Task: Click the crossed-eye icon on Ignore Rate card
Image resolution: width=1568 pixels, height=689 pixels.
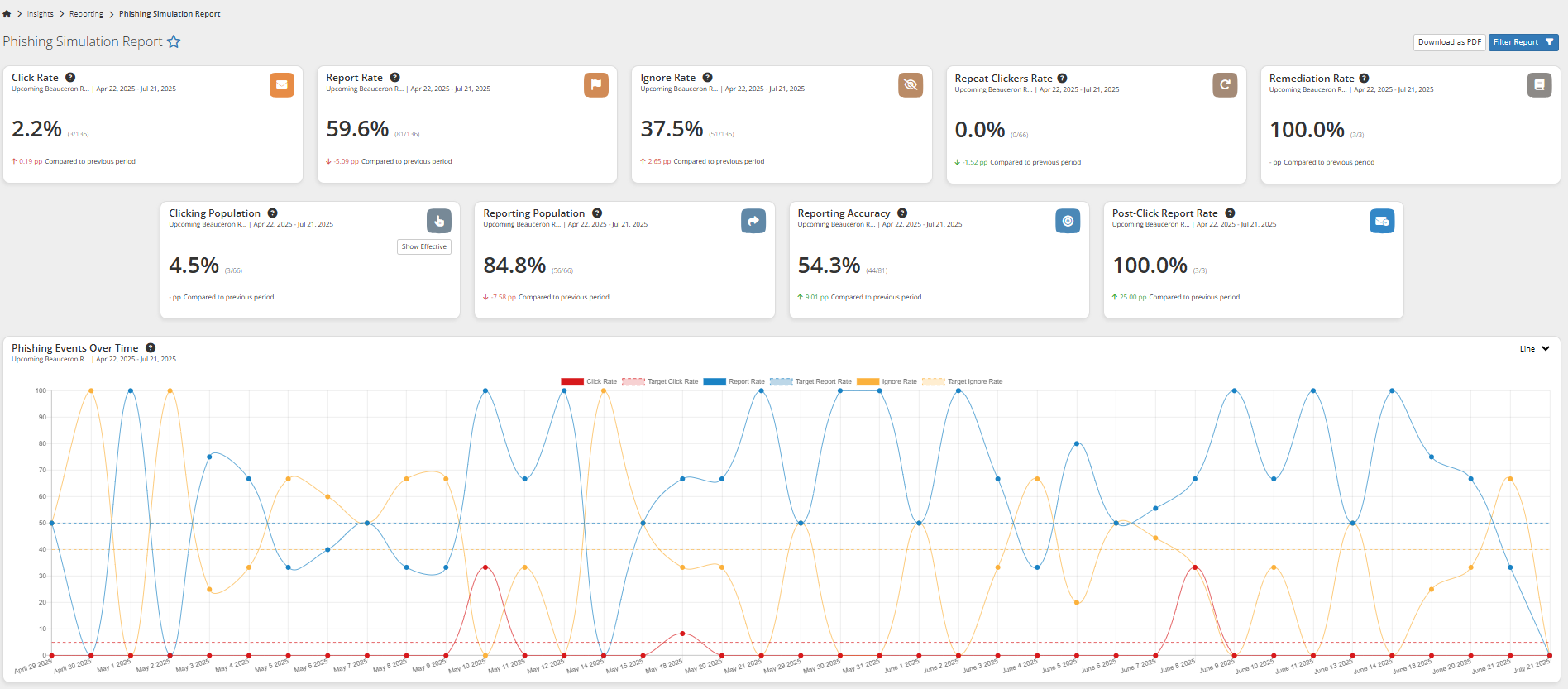Action: click(x=911, y=85)
